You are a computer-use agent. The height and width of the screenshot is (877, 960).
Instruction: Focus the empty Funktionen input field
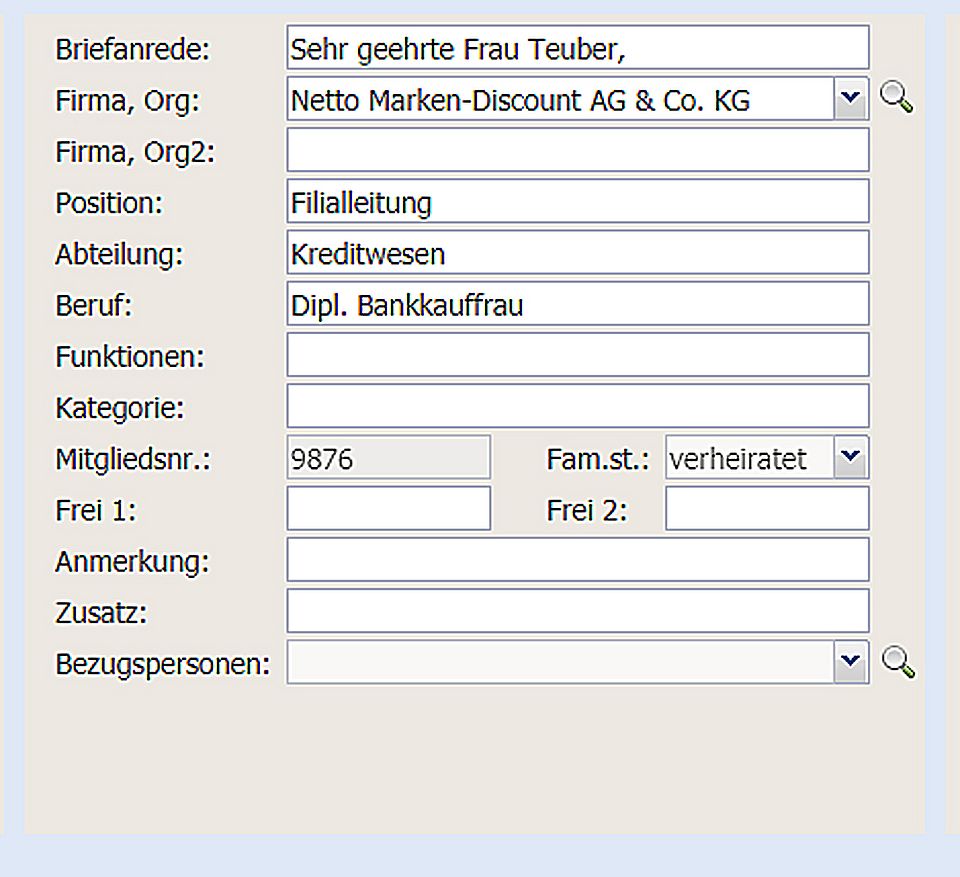point(577,355)
